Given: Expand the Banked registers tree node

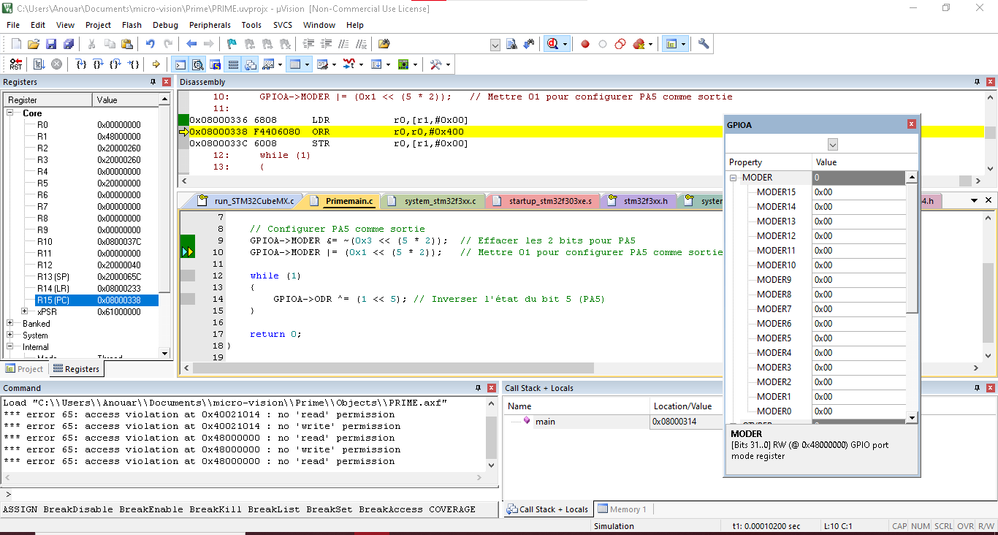Looking at the screenshot, I should [12, 324].
